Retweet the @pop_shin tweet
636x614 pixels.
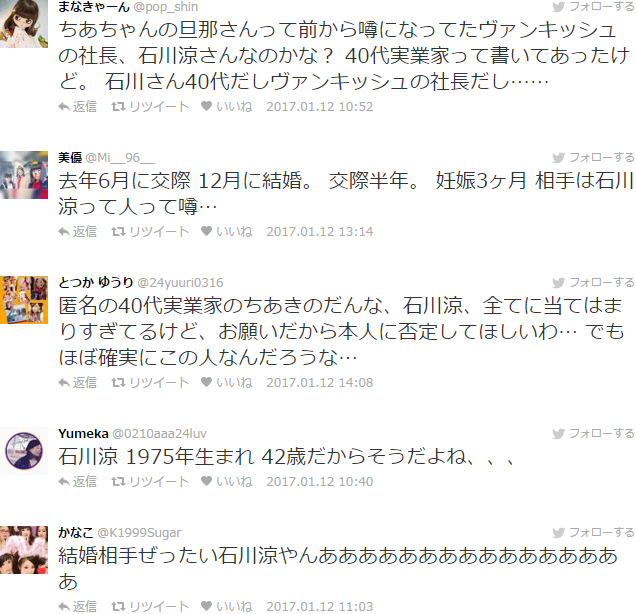click(150, 107)
